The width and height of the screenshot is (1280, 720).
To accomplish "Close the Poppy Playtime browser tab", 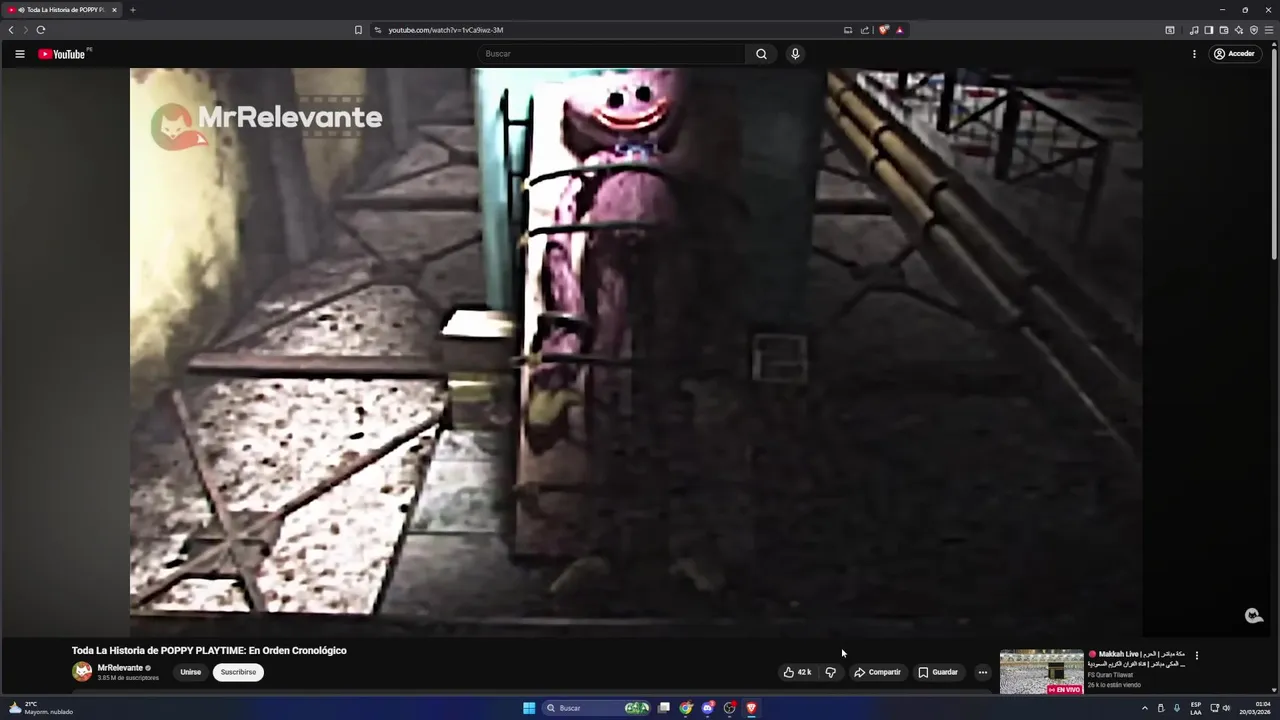I will tap(114, 10).
